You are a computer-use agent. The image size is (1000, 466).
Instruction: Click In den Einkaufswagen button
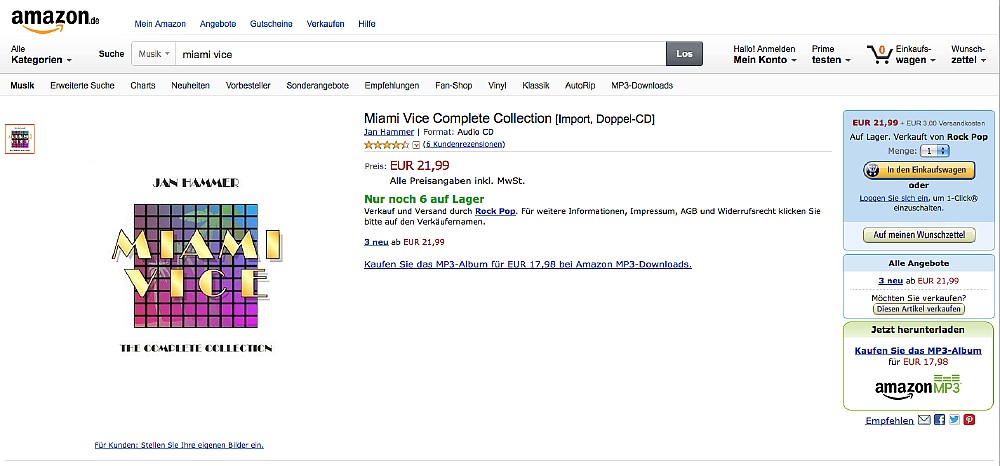click(x=918, y=171)
